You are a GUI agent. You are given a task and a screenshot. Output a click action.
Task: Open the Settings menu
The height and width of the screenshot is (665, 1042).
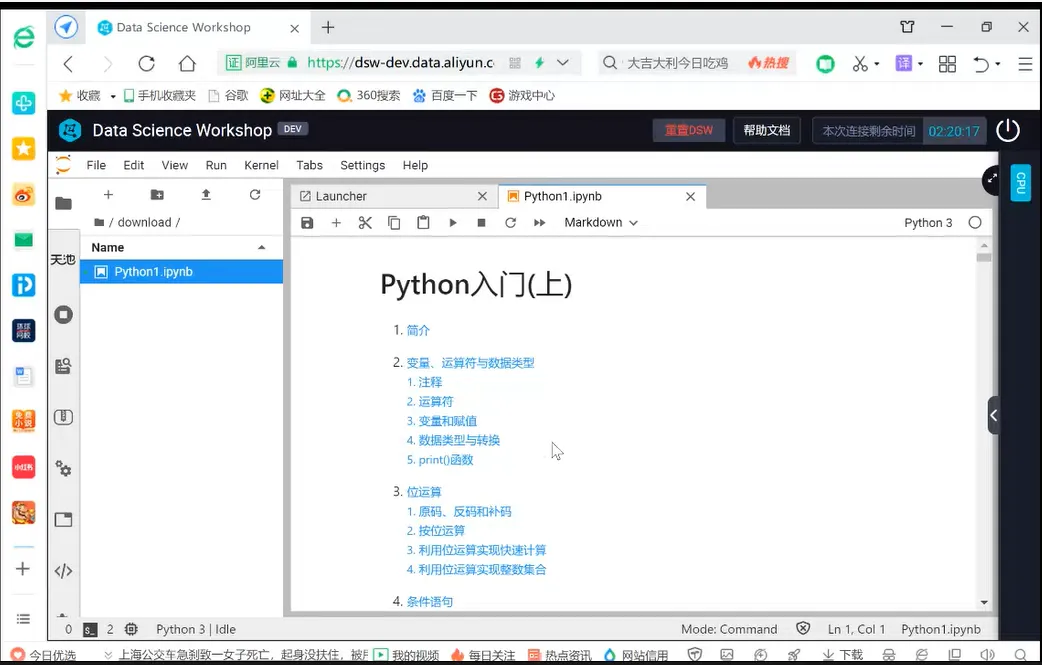(x=362, y=165)
